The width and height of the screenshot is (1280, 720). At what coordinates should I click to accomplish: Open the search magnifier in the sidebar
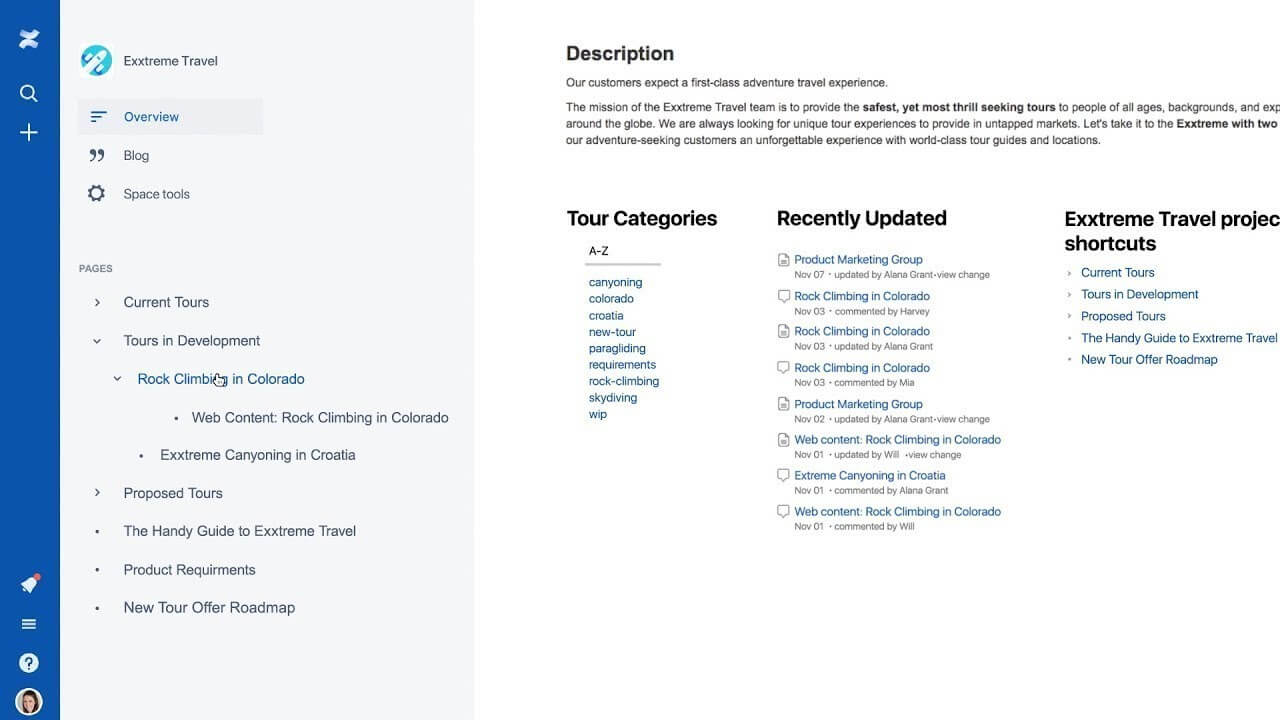[29, 93]
